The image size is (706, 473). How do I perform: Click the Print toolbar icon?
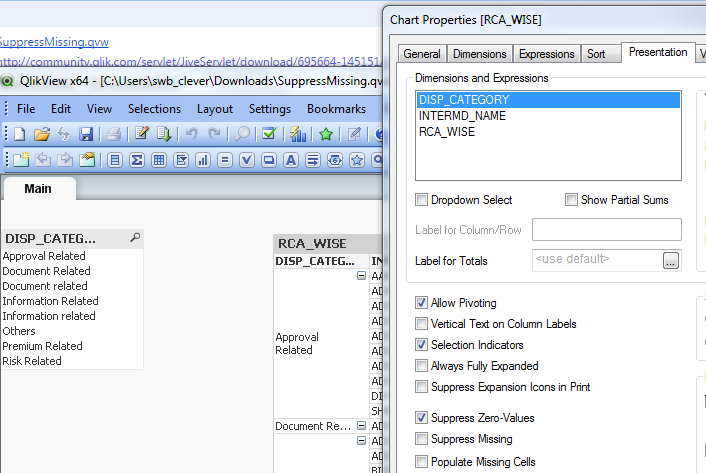(x=113, y=134)
